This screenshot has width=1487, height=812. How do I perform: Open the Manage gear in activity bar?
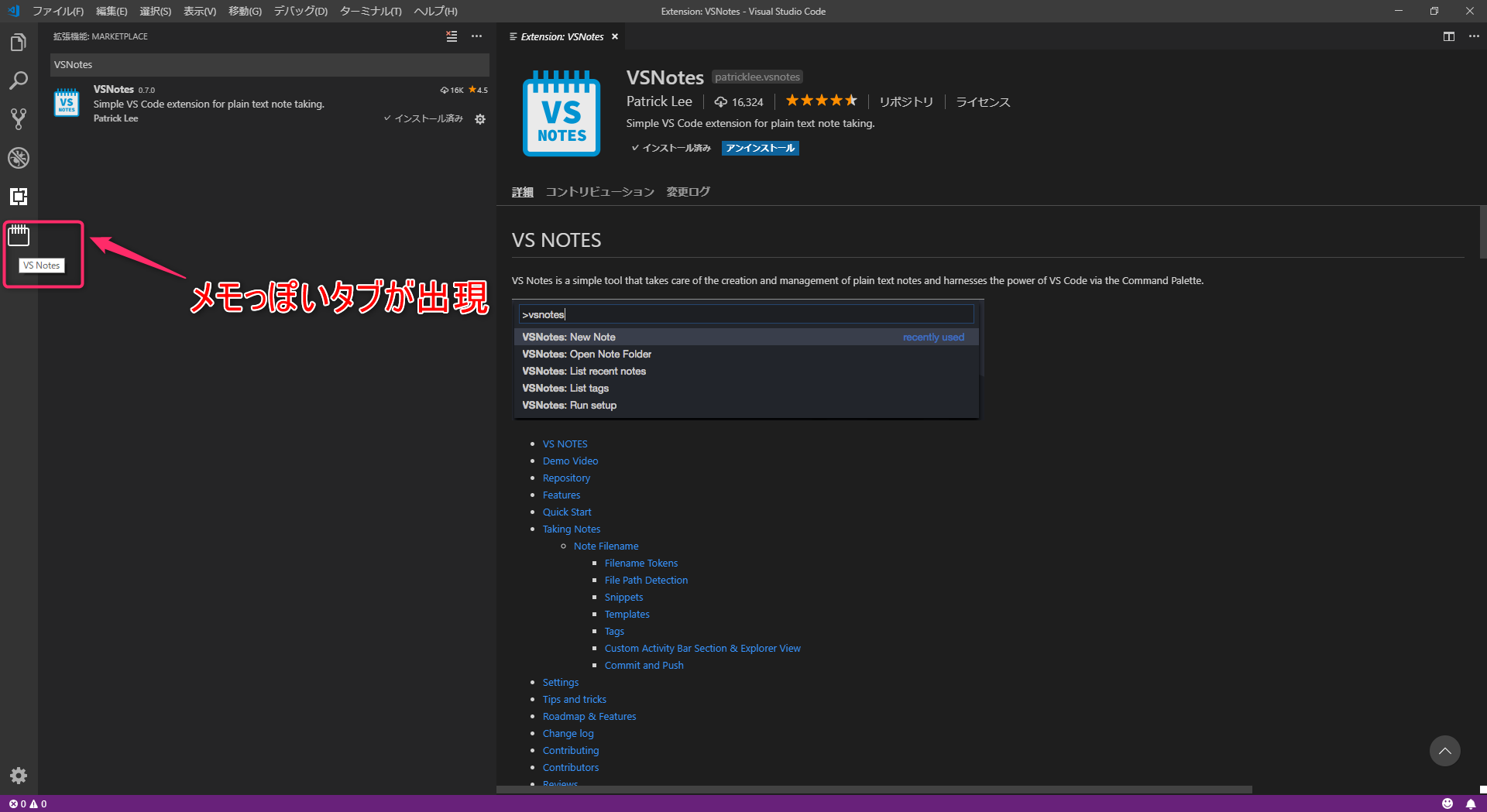[x=19, y=776]
